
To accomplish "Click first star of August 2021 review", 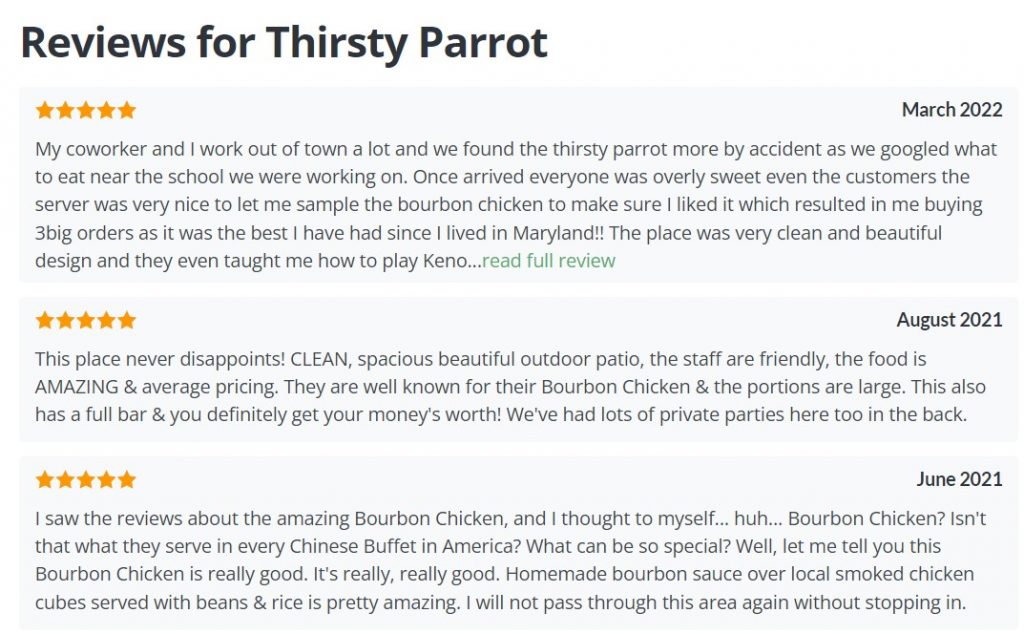I will [x=44, y=320].
